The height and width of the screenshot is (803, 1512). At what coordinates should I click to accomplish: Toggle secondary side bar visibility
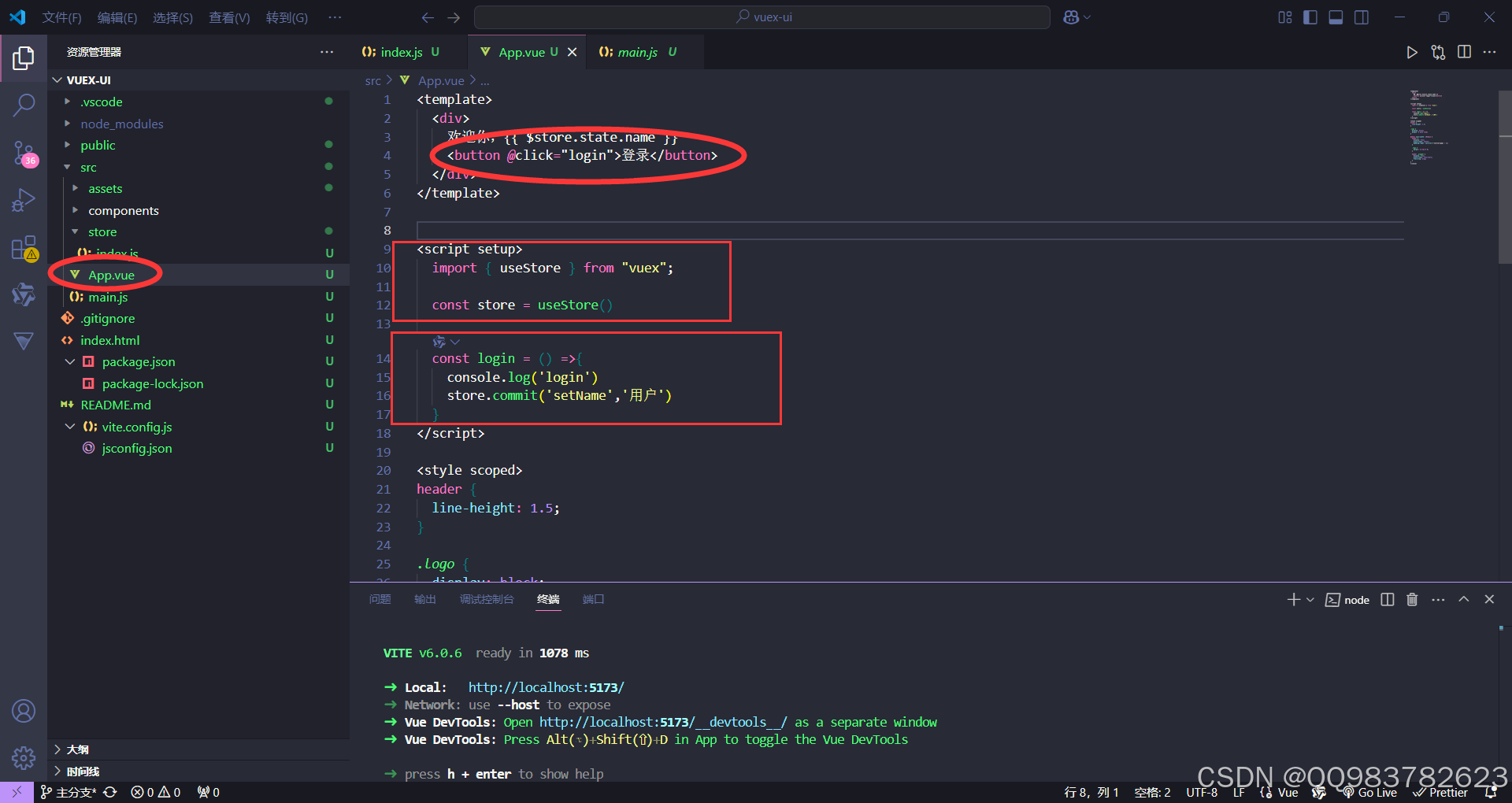[x=1362, y=17]
